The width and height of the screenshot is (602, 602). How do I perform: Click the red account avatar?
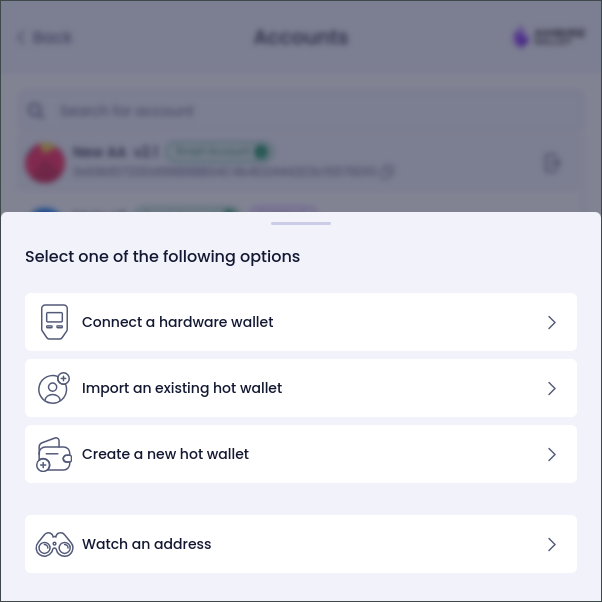[x=45, y=162]
